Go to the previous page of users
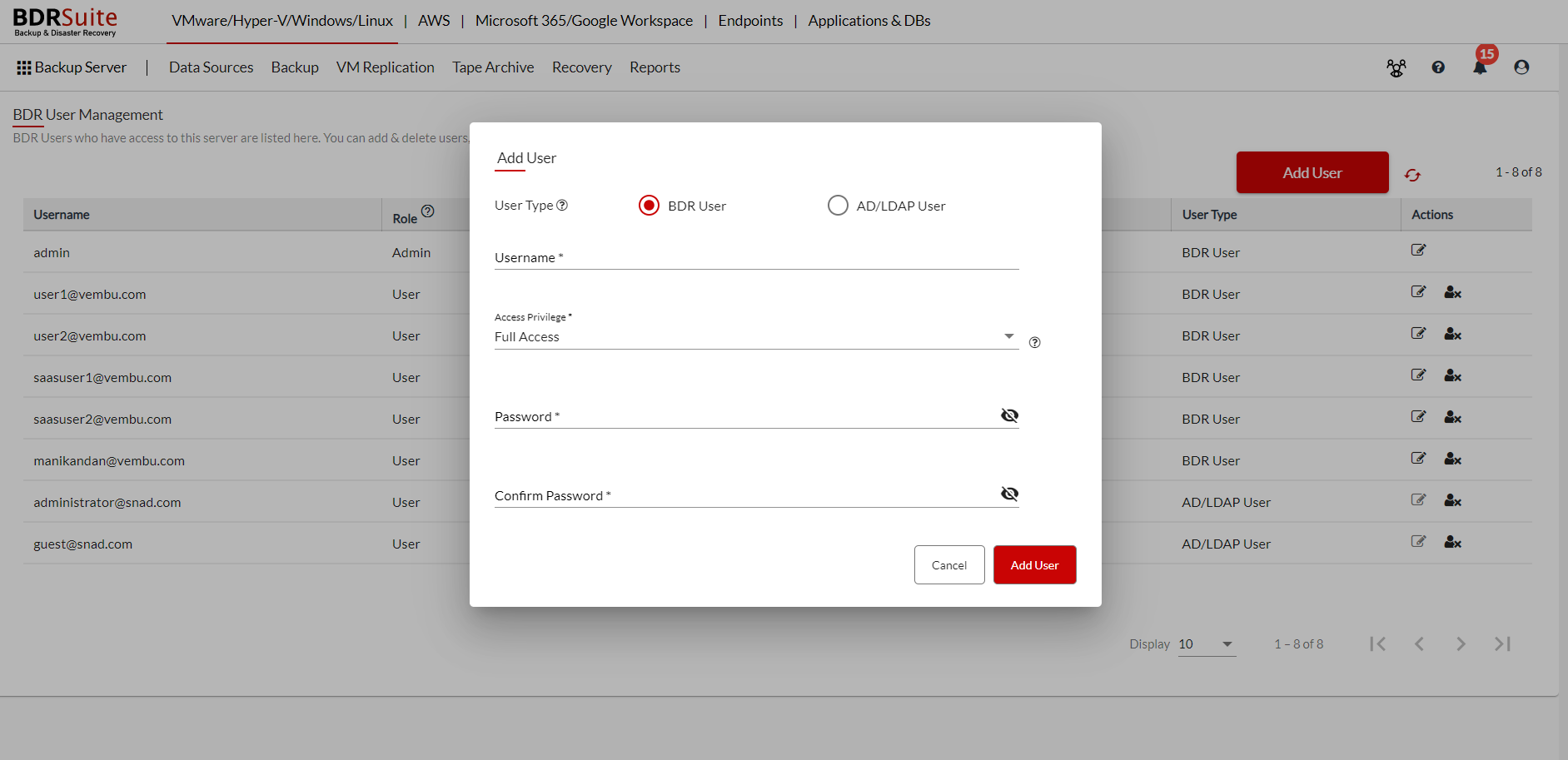The height and width of the screenshot is (760, 1568). click(1419, 644)
